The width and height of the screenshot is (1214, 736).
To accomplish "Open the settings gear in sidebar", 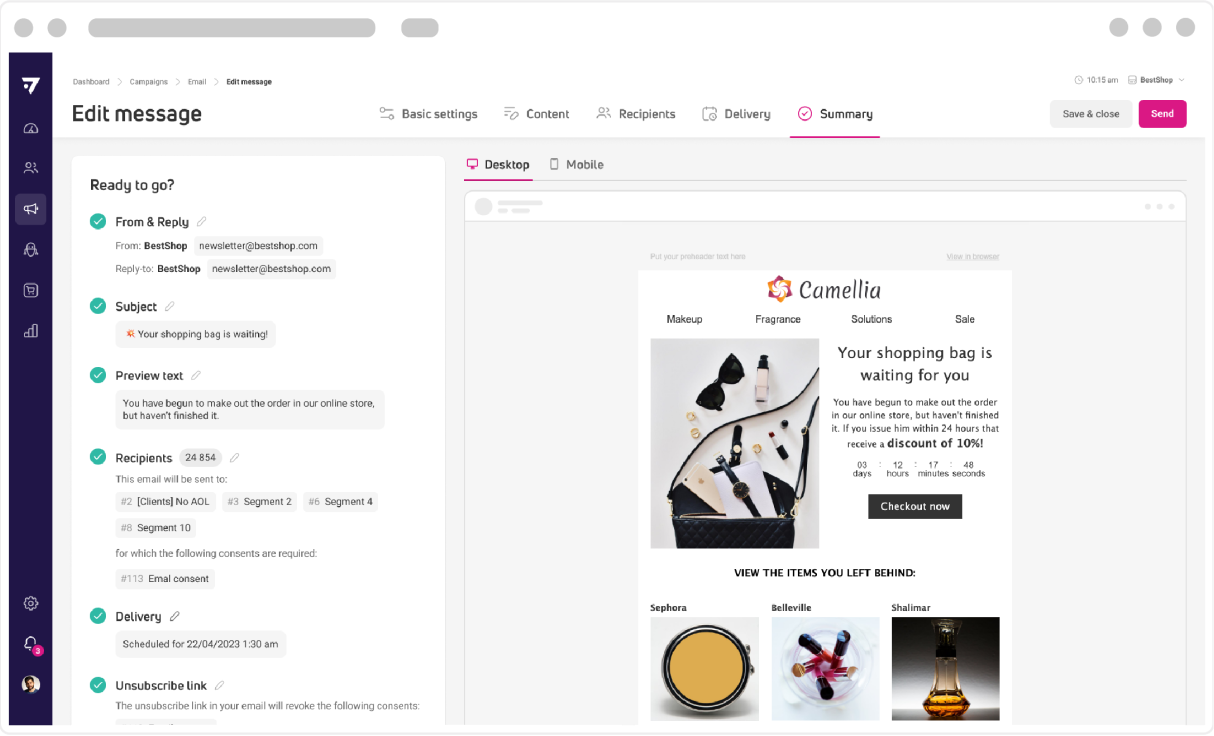I will pos(31,603).
